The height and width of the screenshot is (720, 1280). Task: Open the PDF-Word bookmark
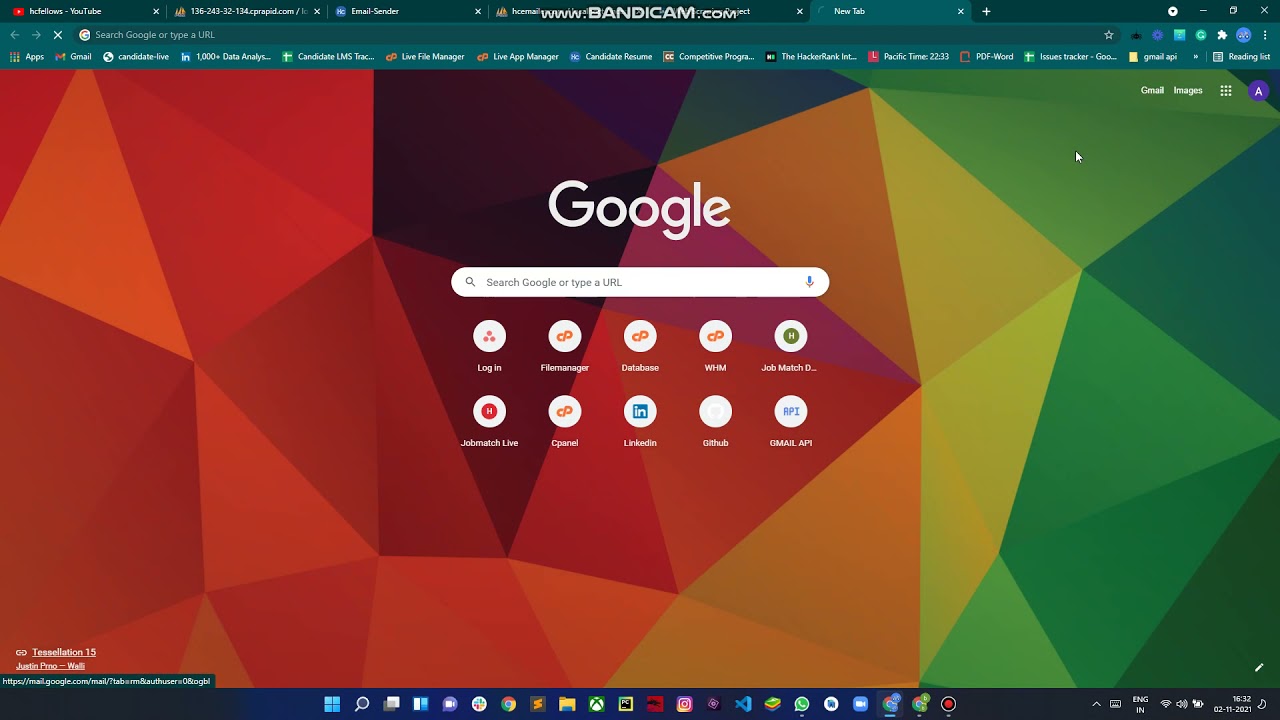click(x=986, y=57)
